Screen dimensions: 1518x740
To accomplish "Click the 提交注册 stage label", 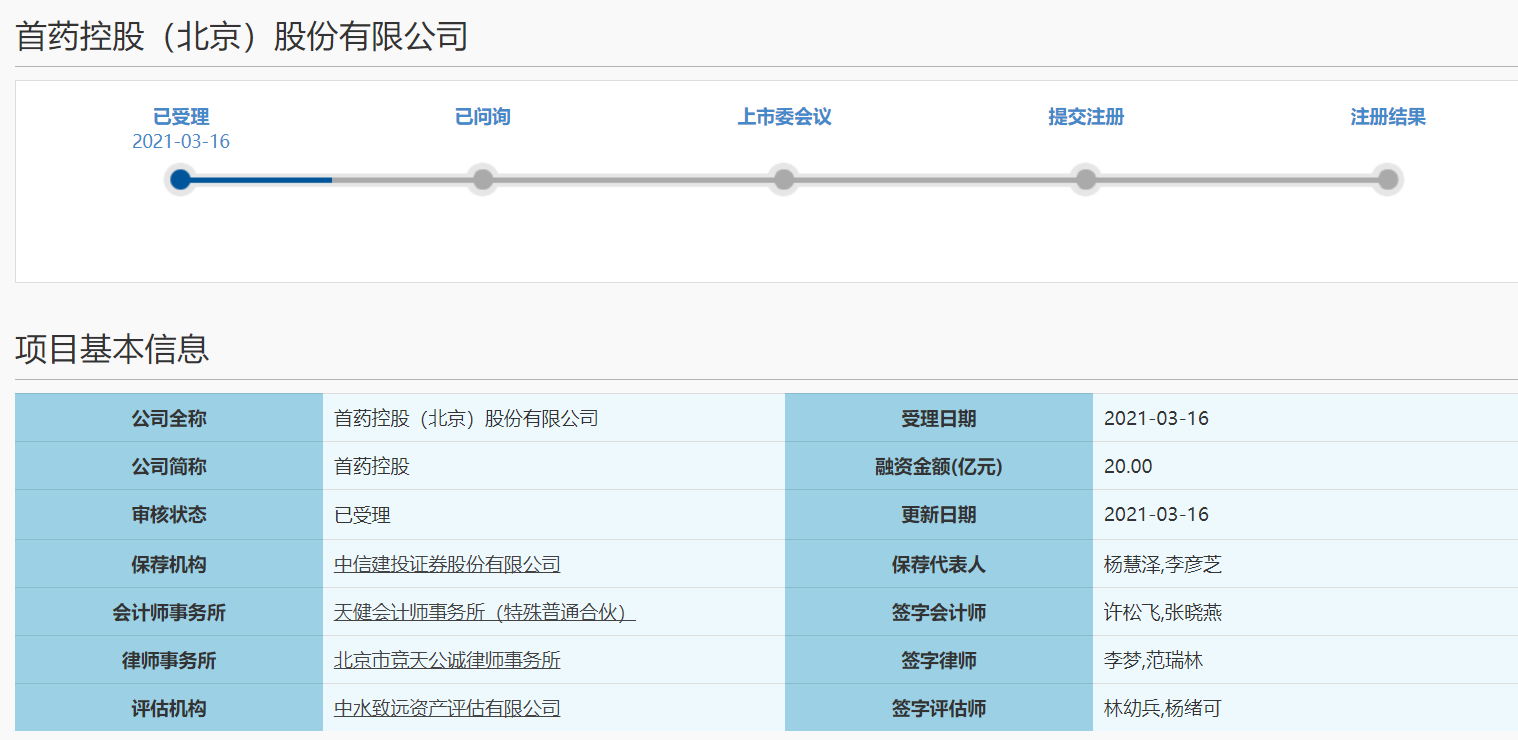I will tap(1086, 117).
